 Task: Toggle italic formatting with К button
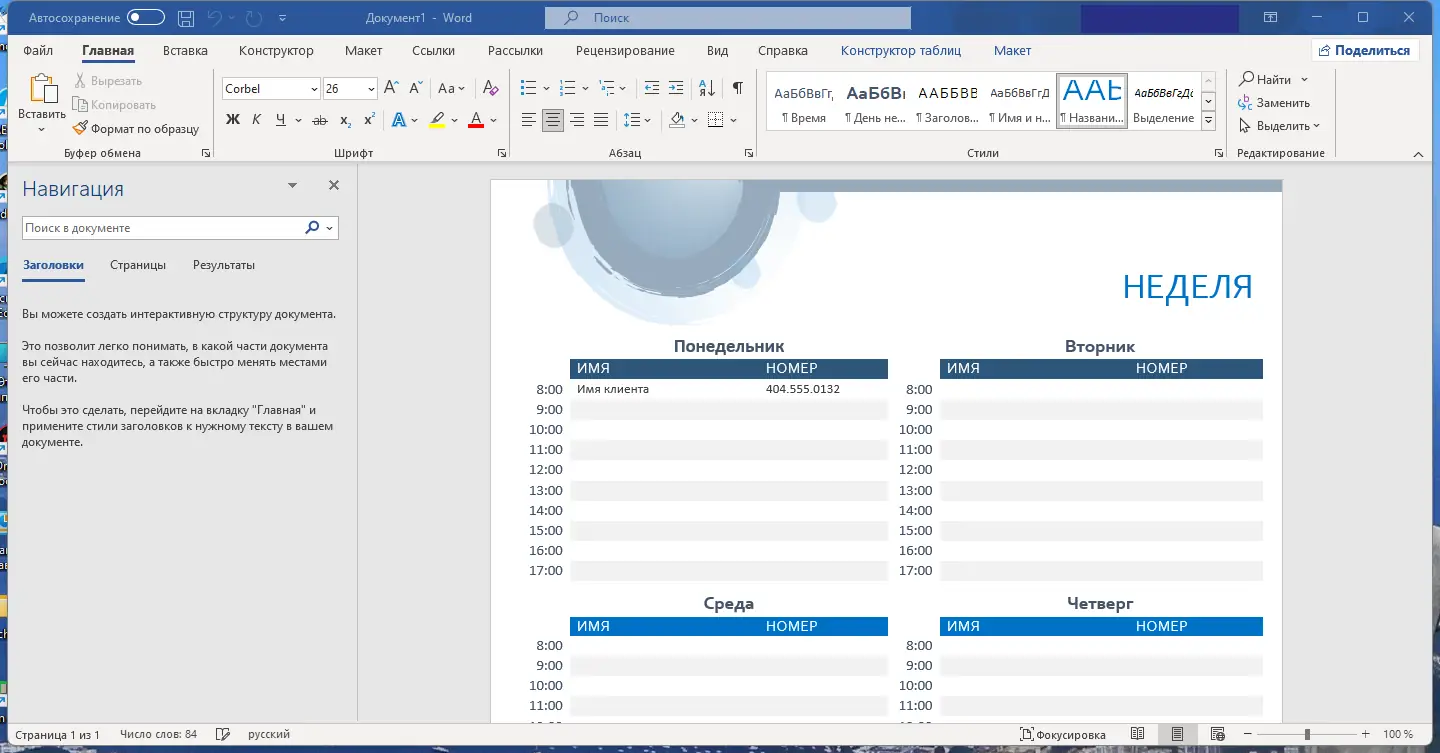(256, 120)
